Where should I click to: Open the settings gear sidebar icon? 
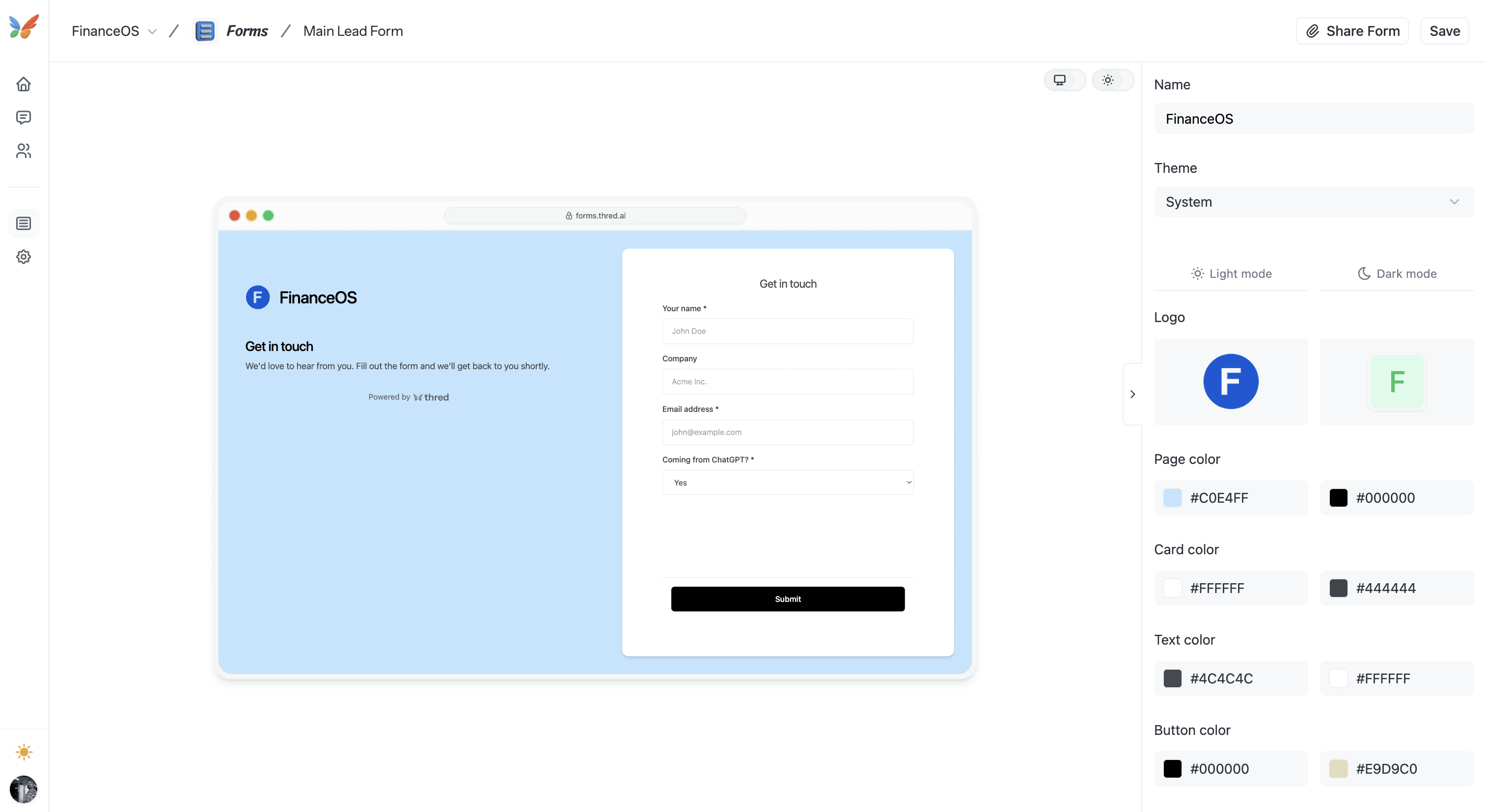(x=24, y=256)
